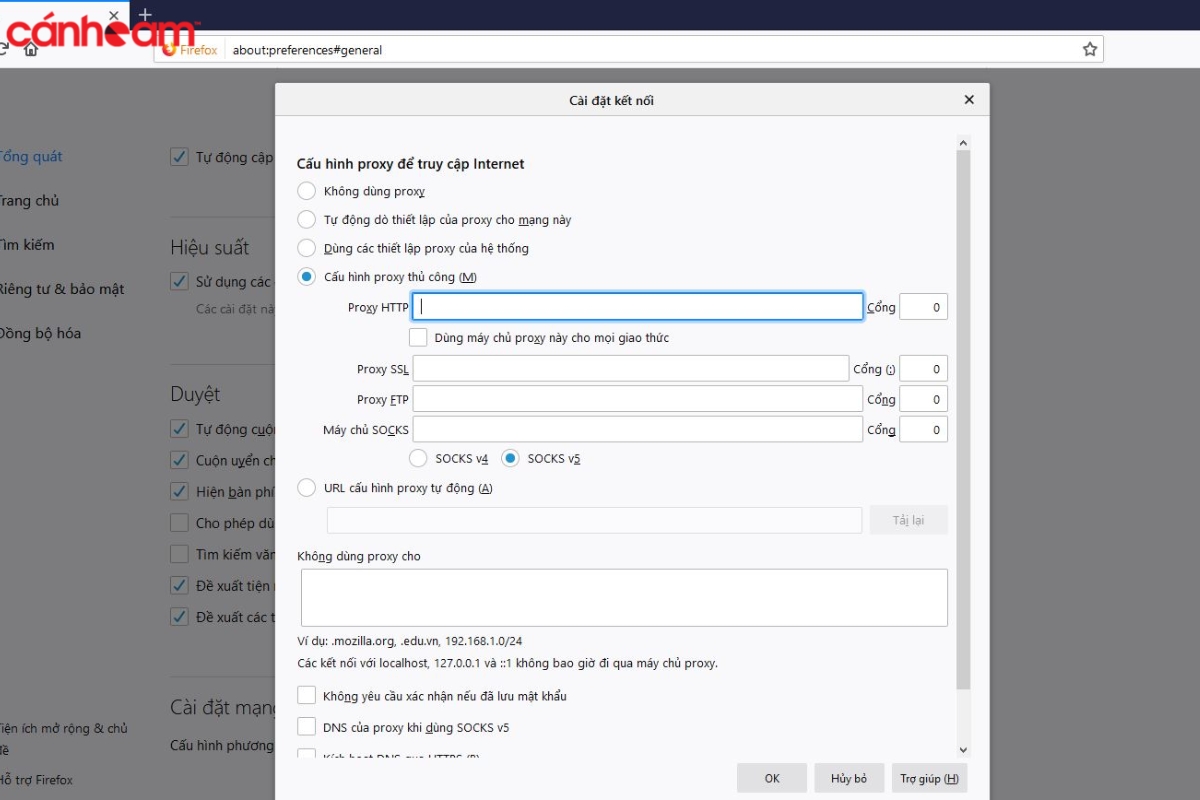The height and width of the screenshot is (800, 1200).
Task: Toggle first Đề xuất tiện checkbox
Action: pos(179,585)
